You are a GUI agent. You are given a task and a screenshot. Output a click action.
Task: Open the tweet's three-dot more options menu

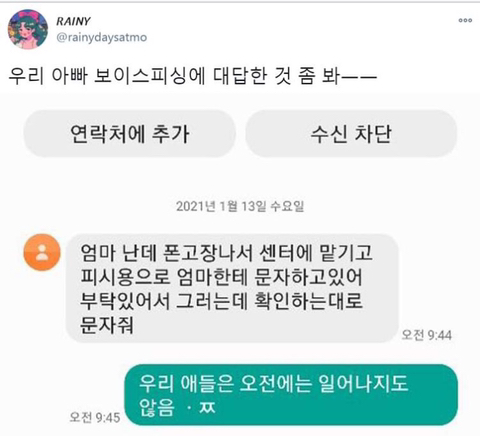tap(465, 20)
